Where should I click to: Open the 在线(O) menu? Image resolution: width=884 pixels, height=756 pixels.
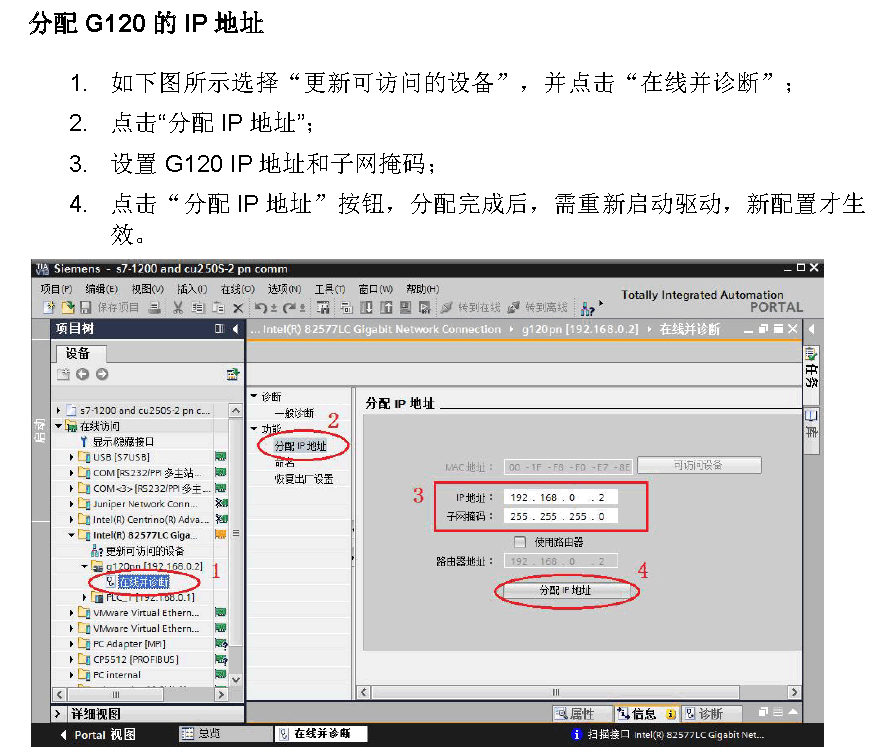pyautogui.click(x=237, y=289)
